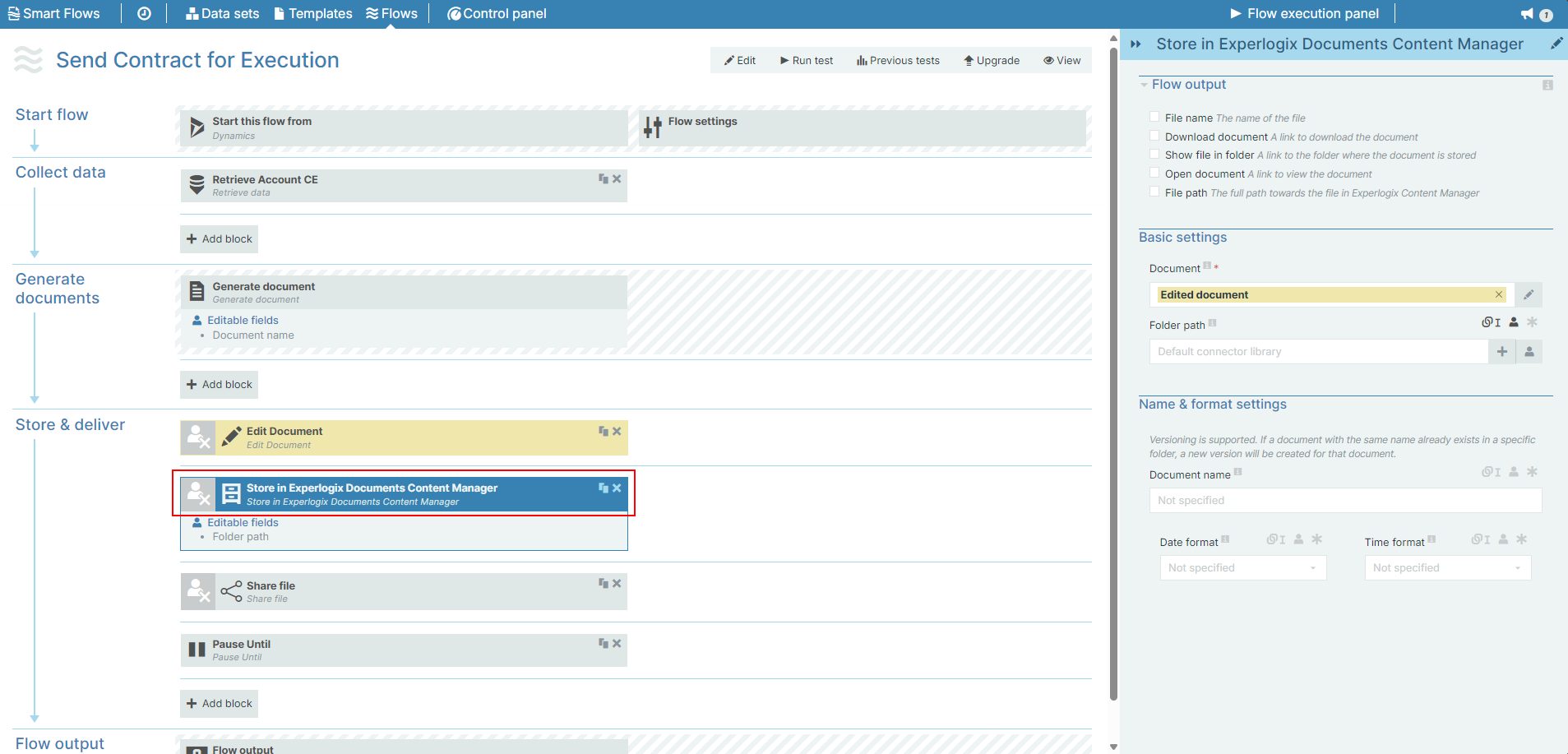Click user button beside Folder path input
This screenshot has width=1568, height=754.
point(1529,351)
